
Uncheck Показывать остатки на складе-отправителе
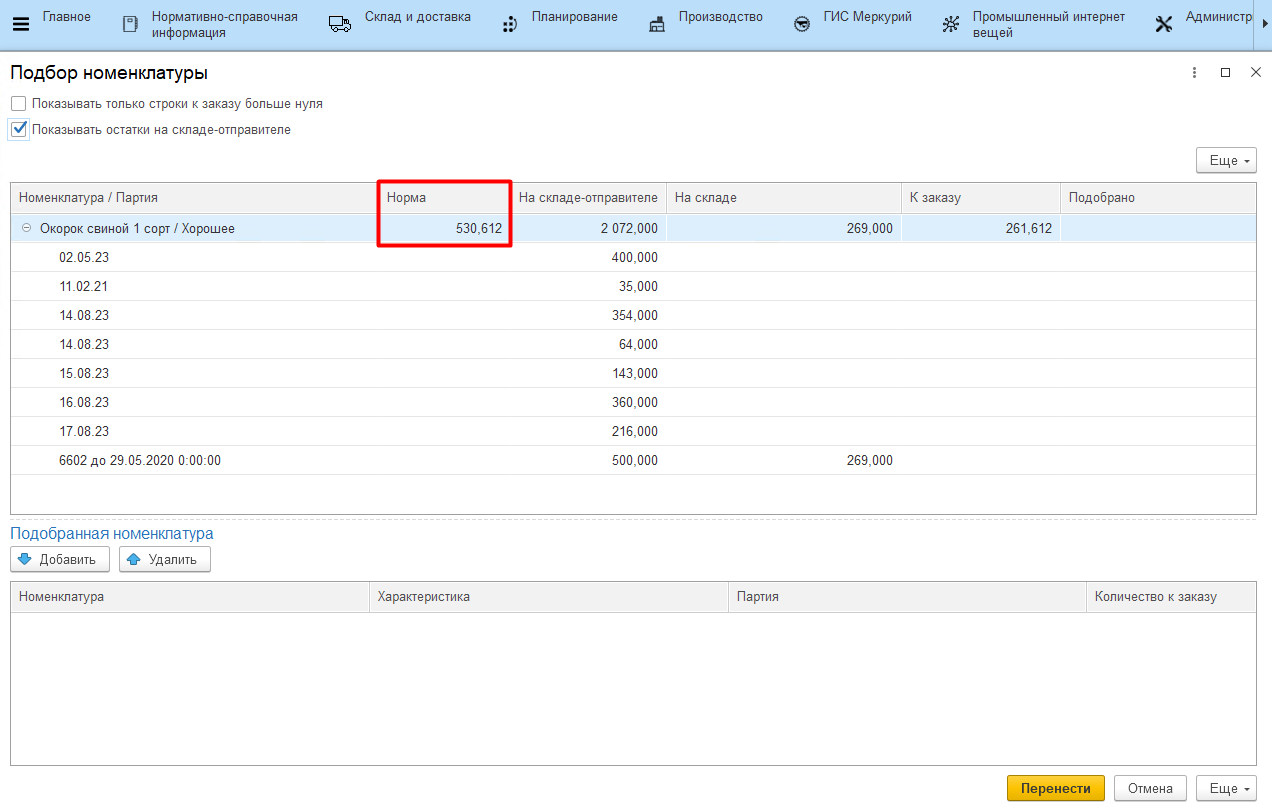pos(18,129)
